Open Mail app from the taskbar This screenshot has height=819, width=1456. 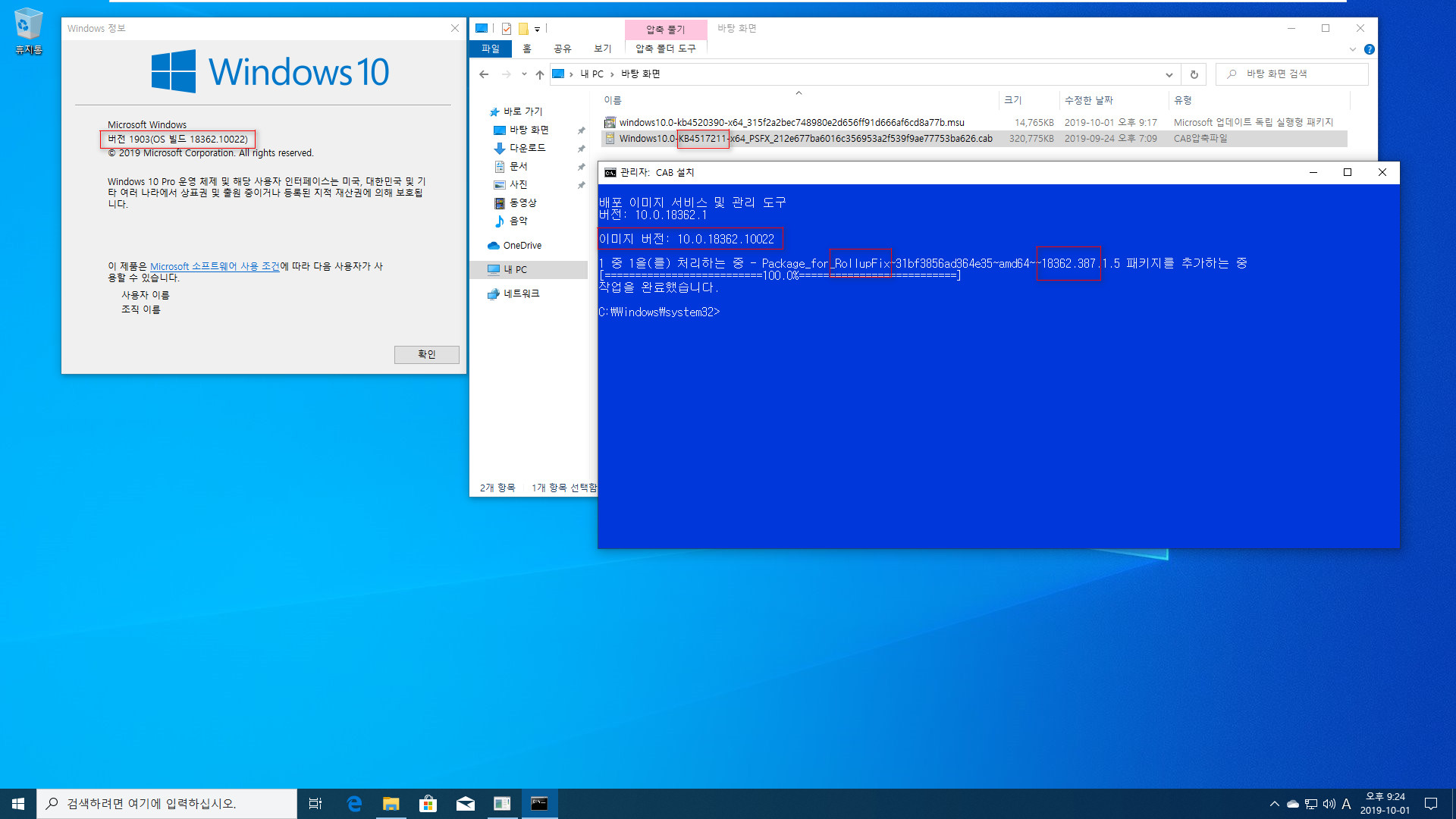tap(466, 804)
